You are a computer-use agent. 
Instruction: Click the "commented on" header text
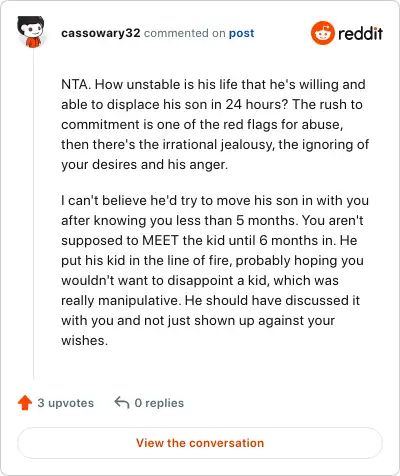[185, 33]
